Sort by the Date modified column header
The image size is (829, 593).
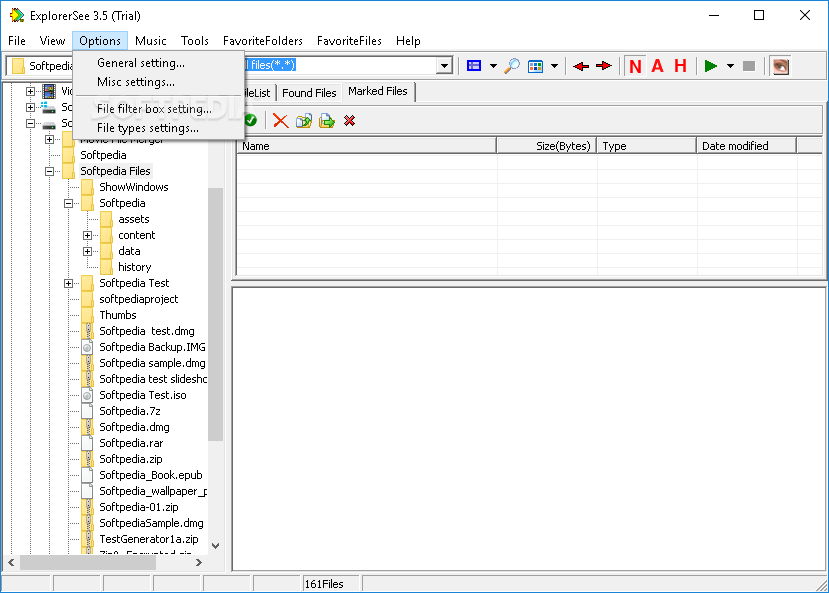coord(747,146)
